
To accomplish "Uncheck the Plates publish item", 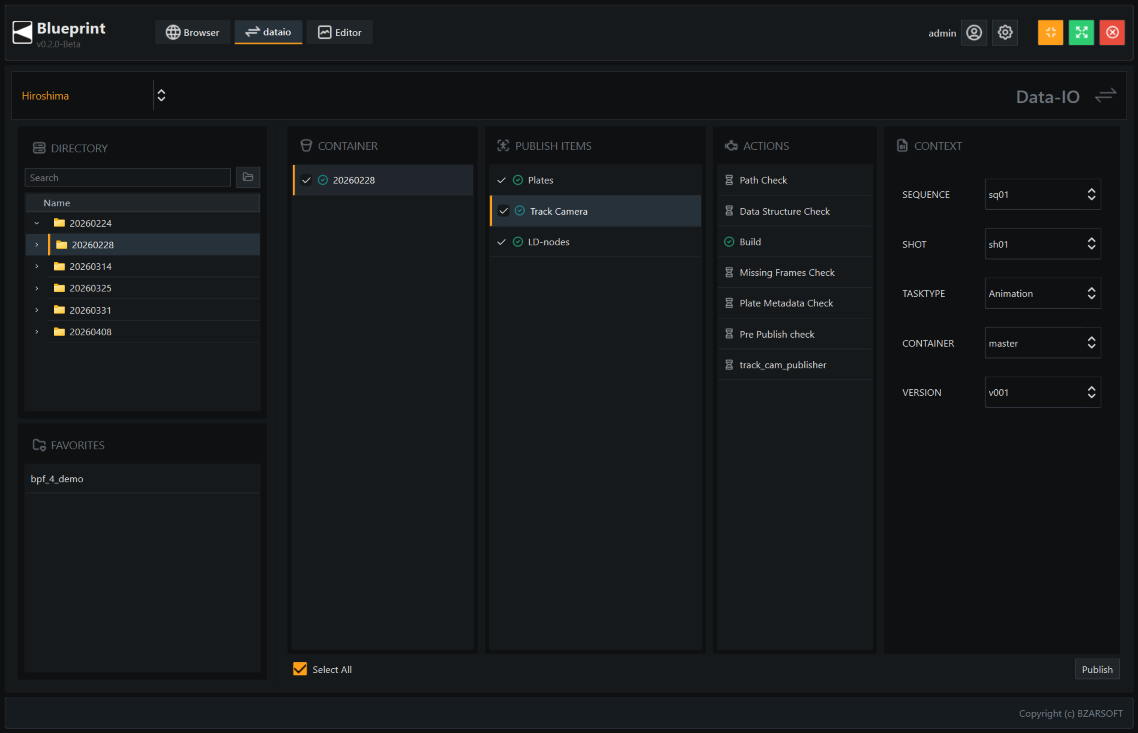I will point(502,180).
